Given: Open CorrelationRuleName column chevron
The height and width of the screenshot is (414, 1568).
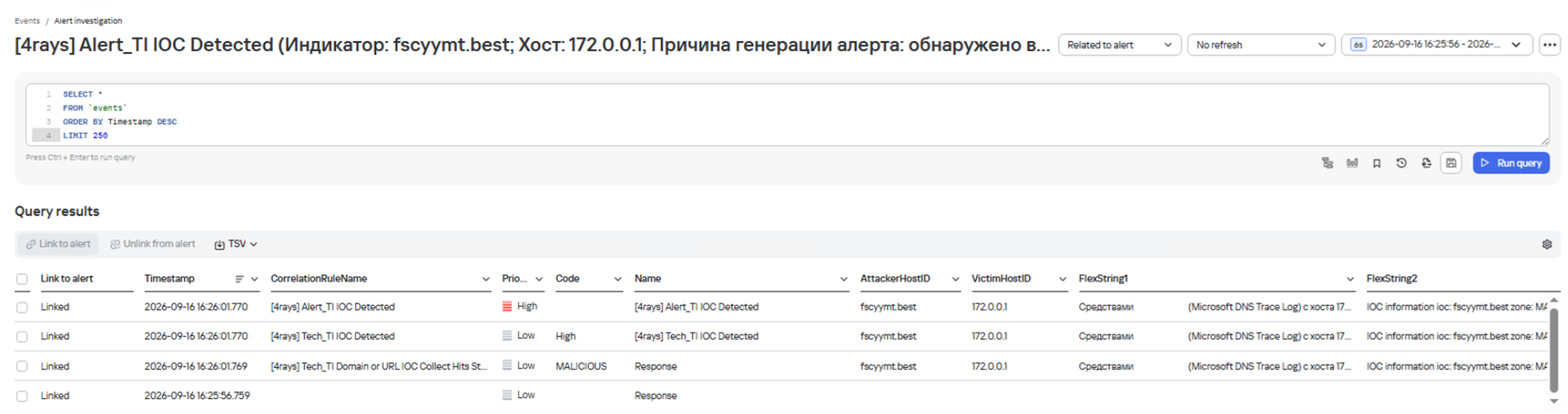Looking at the screenshot, I should pyautogui.click(x=485, y=279).
